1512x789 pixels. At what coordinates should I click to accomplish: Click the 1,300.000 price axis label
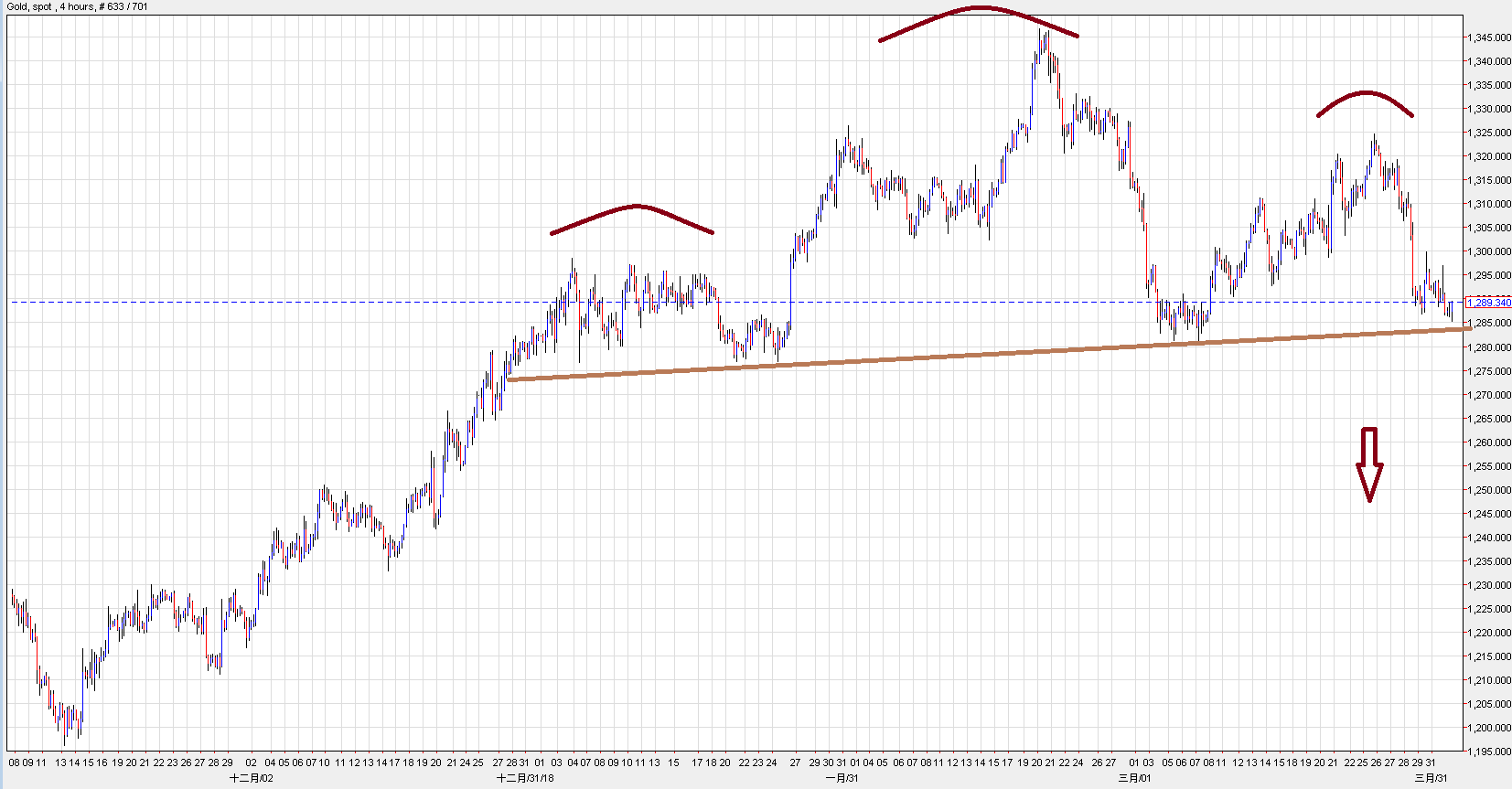point(1489,251)
